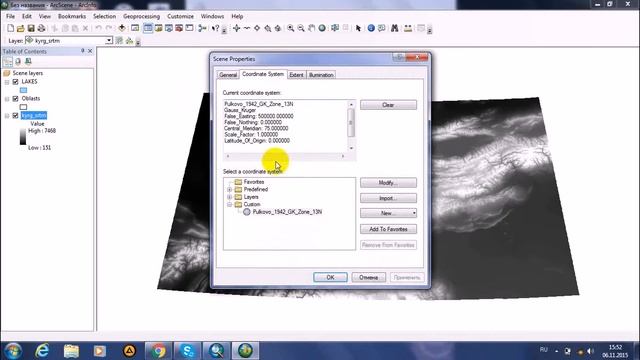Click the Full Extent globe icon
Viewport: 640px width, 360px height.
click(322, 28)
